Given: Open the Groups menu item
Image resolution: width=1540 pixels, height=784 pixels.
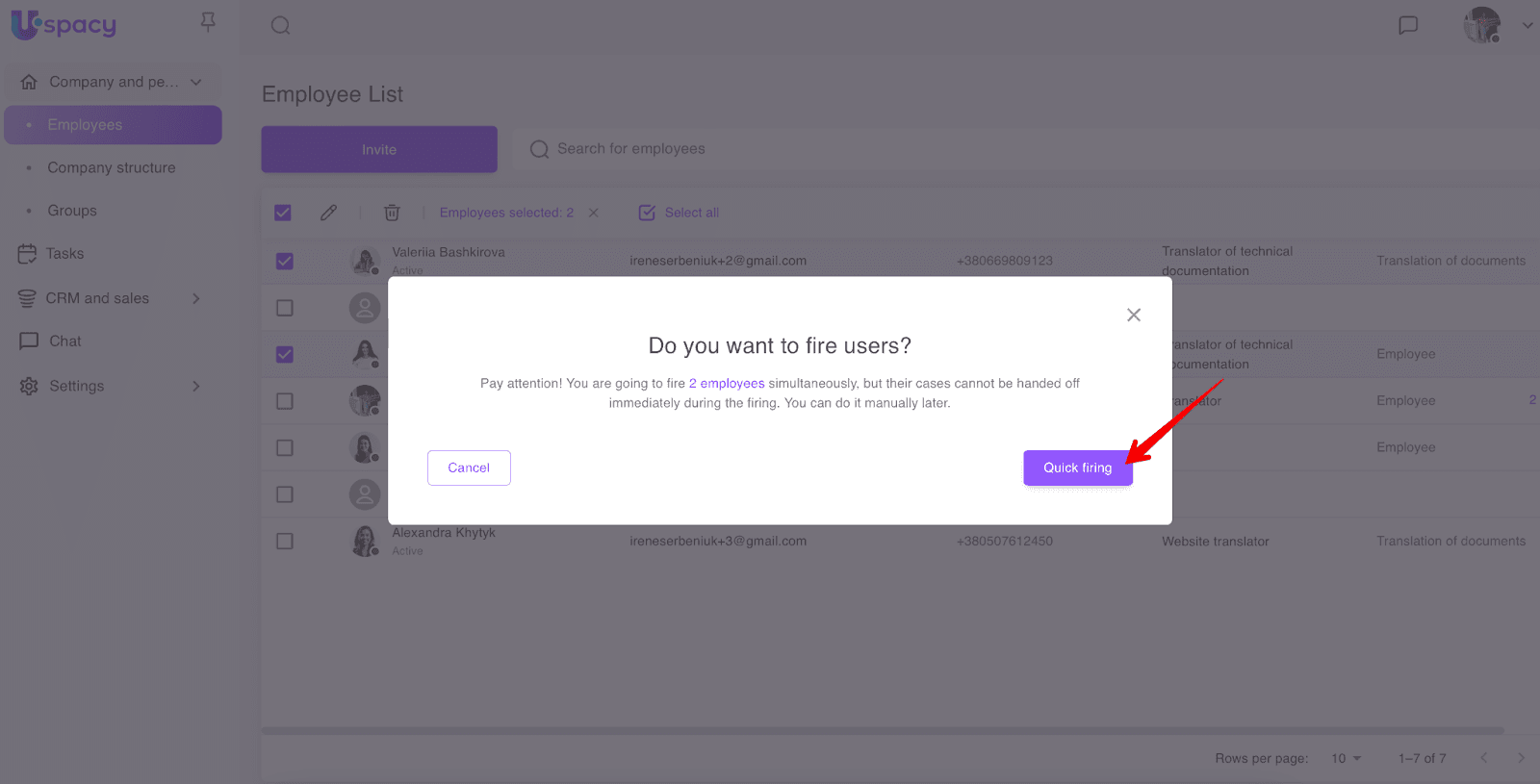Looking at the screenshot, I should coord(72,211).
